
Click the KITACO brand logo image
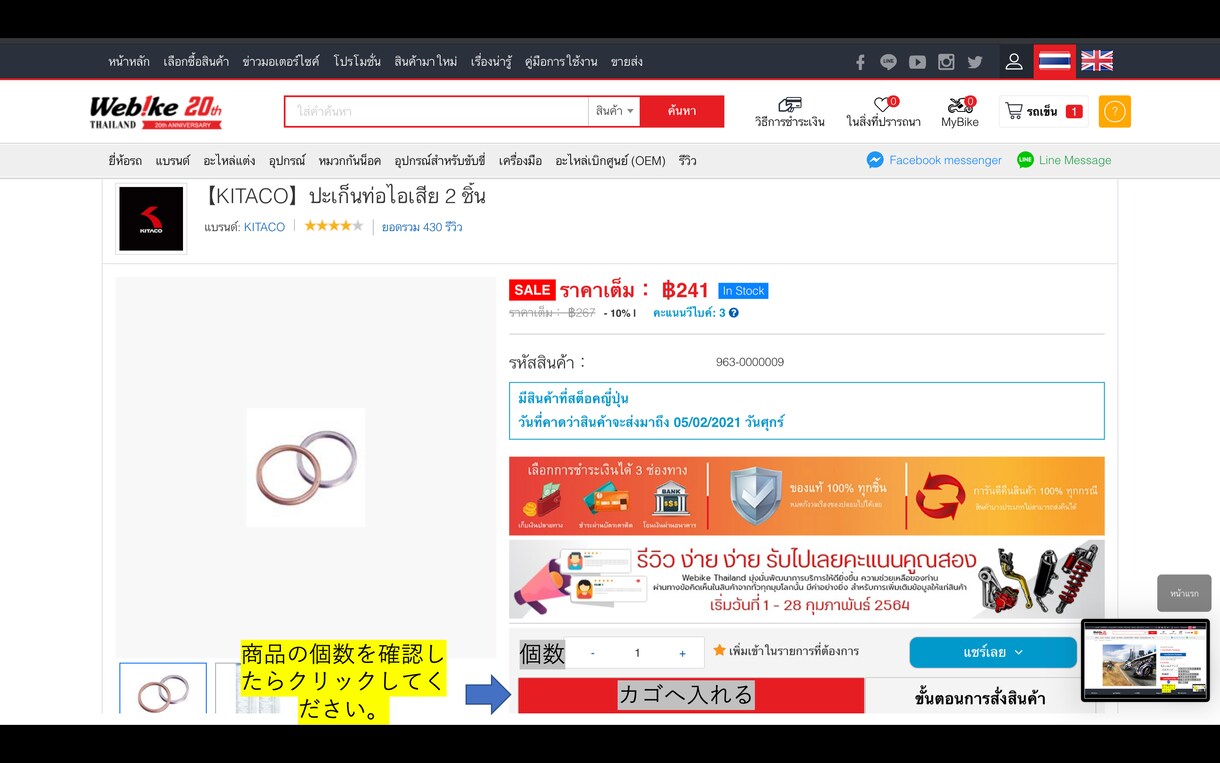(x=151, y=219)
